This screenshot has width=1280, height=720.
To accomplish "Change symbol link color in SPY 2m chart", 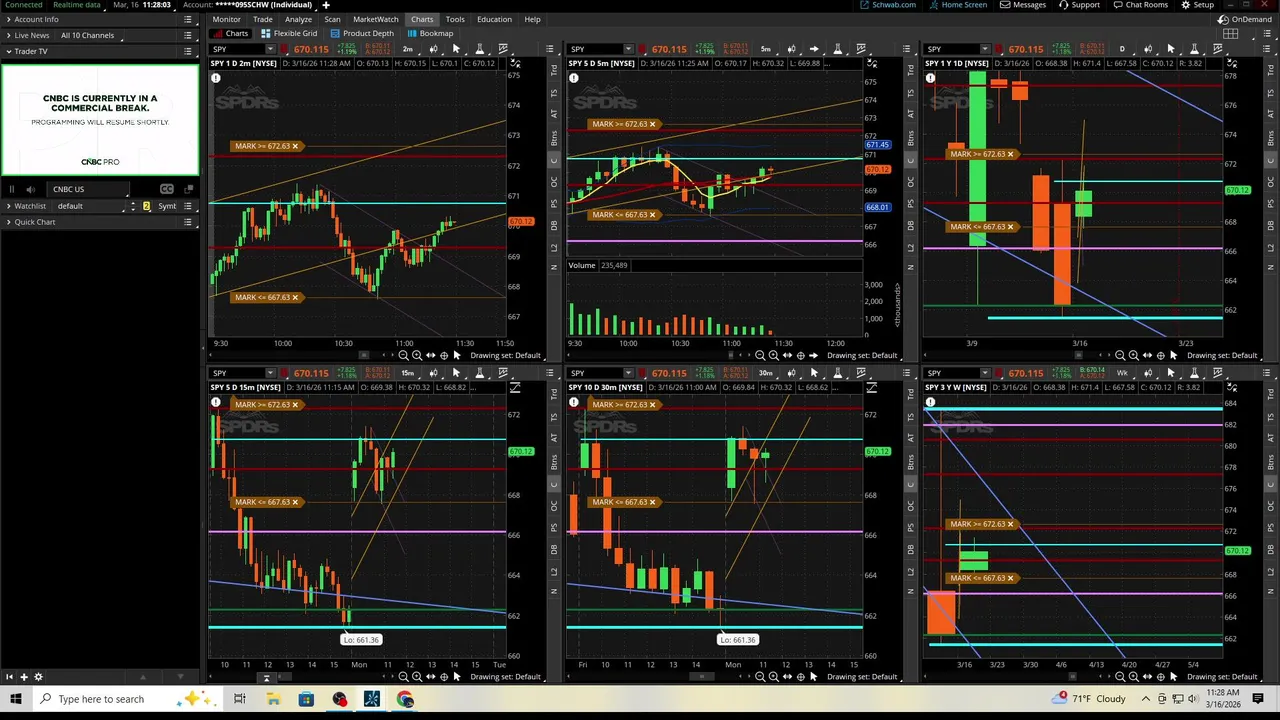I will coord(285,49).
